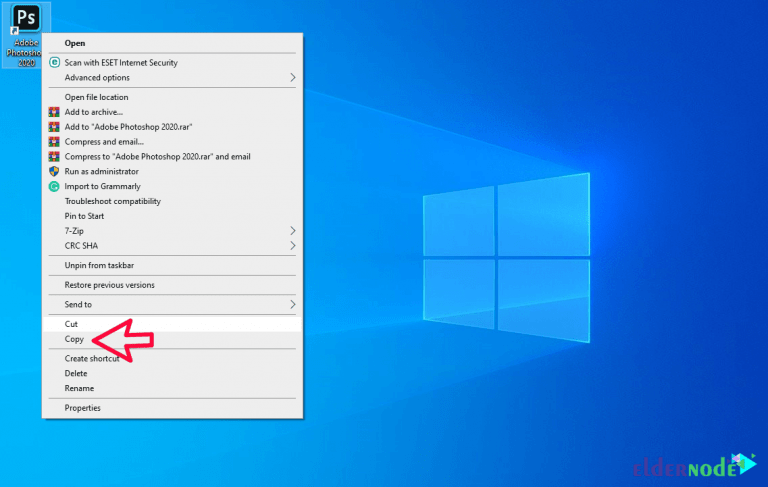Choose Open from the context menu
Screen dimensions: 768x487
tap(172, 43)
